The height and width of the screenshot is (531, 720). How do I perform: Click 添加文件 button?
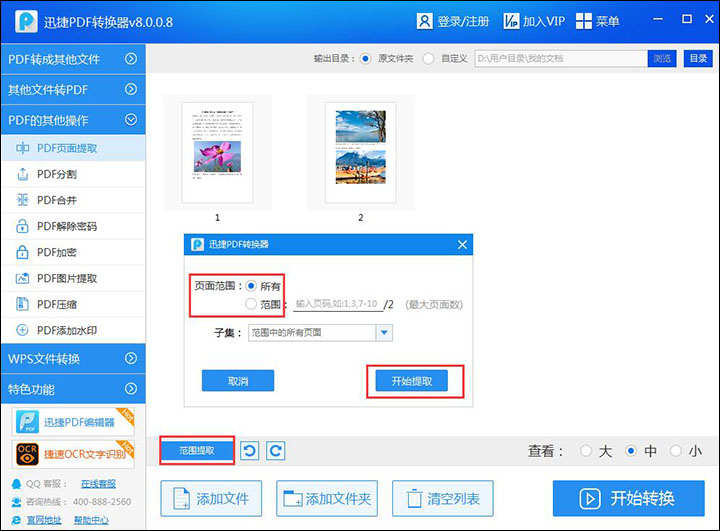coord(211,498)
